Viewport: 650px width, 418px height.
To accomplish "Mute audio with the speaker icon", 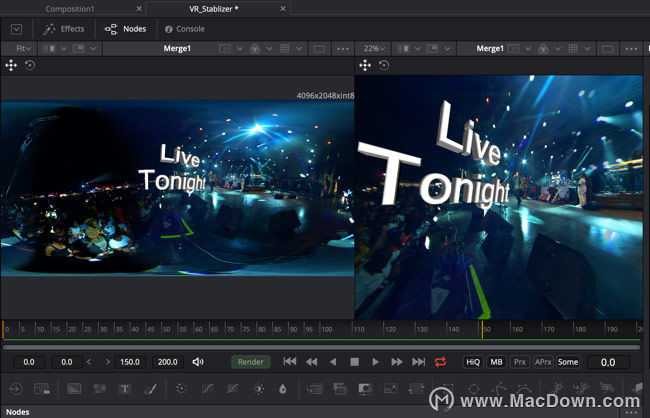I will [198, 362].
